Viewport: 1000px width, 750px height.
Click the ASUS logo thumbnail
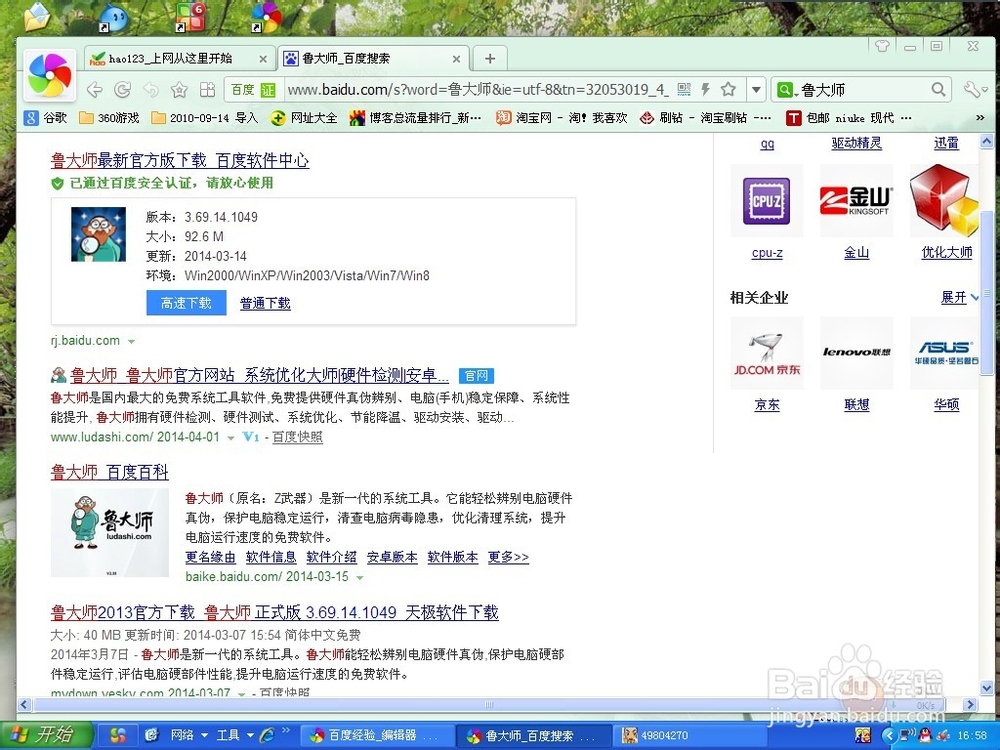pos(944,353)
